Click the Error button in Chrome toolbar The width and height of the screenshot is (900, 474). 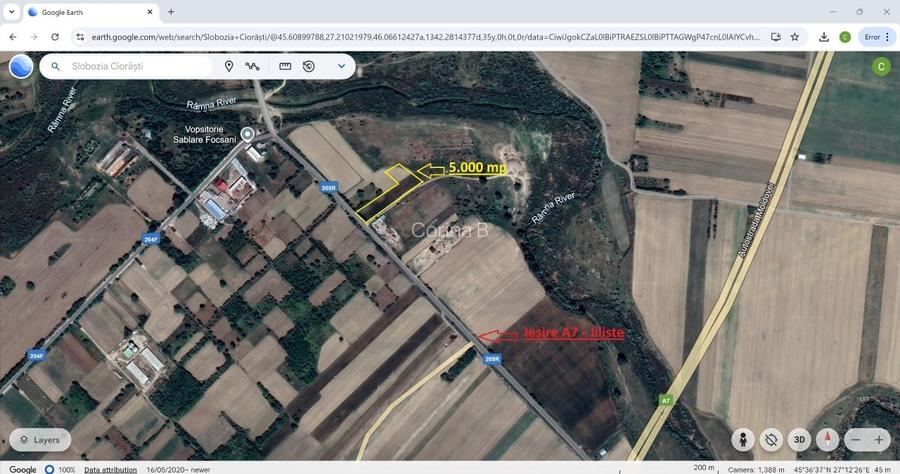tap(875, 37)
